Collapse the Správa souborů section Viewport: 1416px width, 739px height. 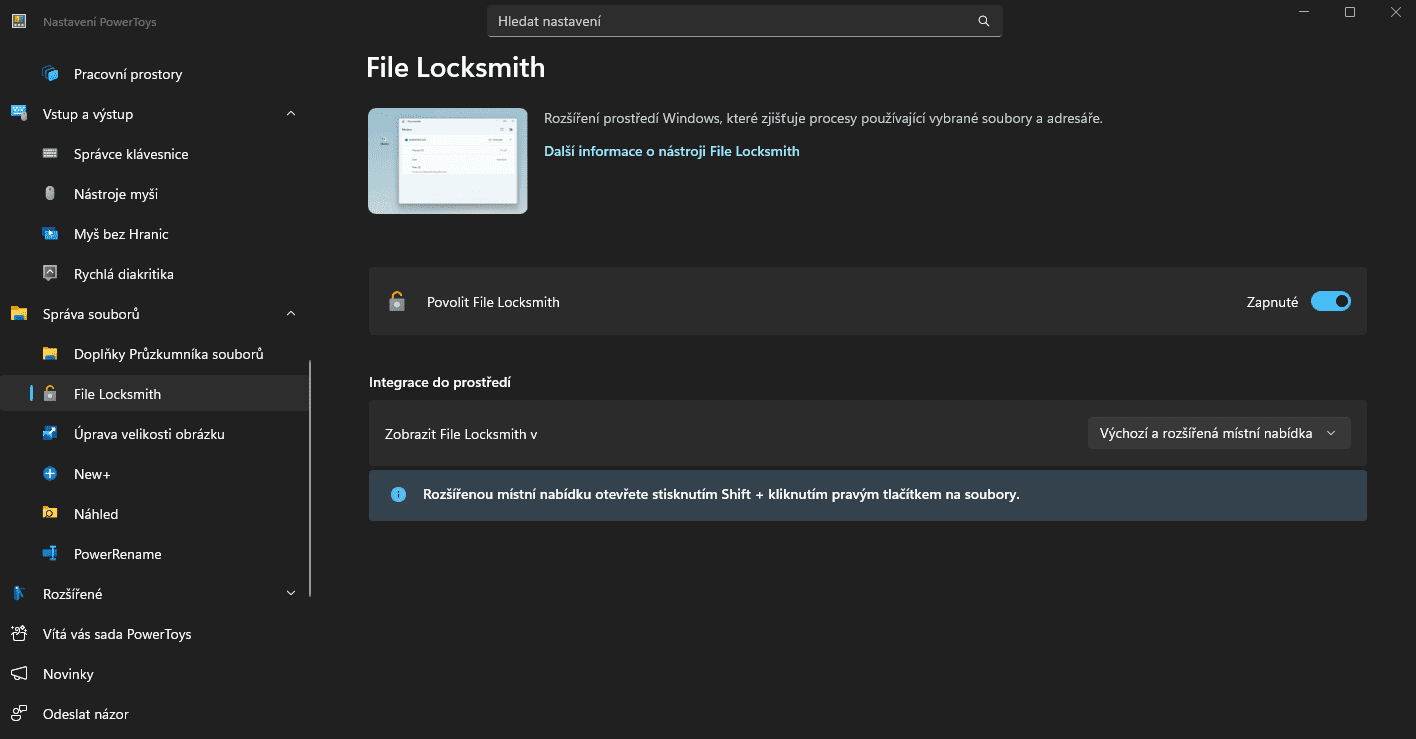(x=291, y=314)
